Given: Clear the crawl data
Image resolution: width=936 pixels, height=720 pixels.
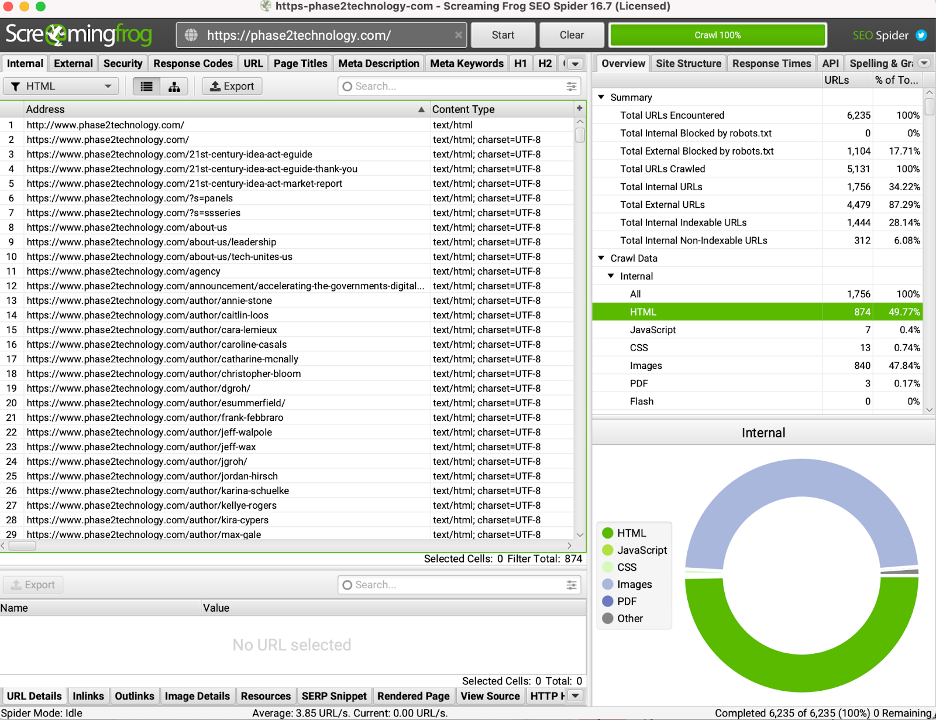Looking at the screenshot, I should point(571,35).
